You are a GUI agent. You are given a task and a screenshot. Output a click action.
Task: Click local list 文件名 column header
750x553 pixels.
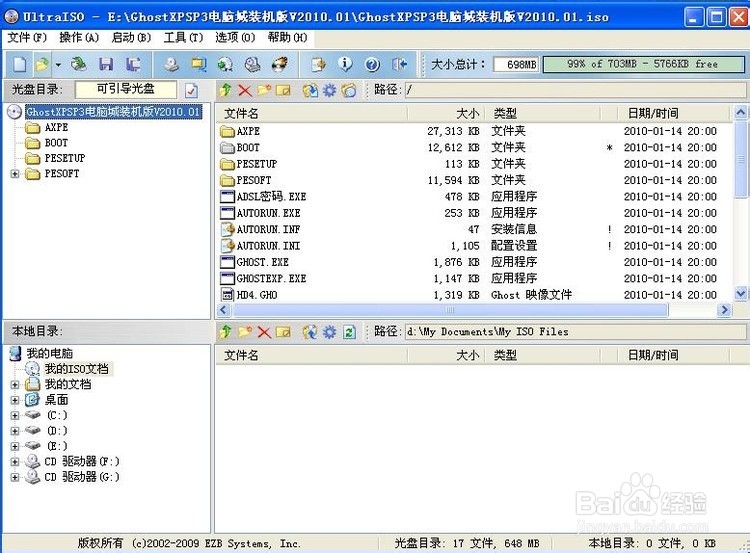(312, 355)
